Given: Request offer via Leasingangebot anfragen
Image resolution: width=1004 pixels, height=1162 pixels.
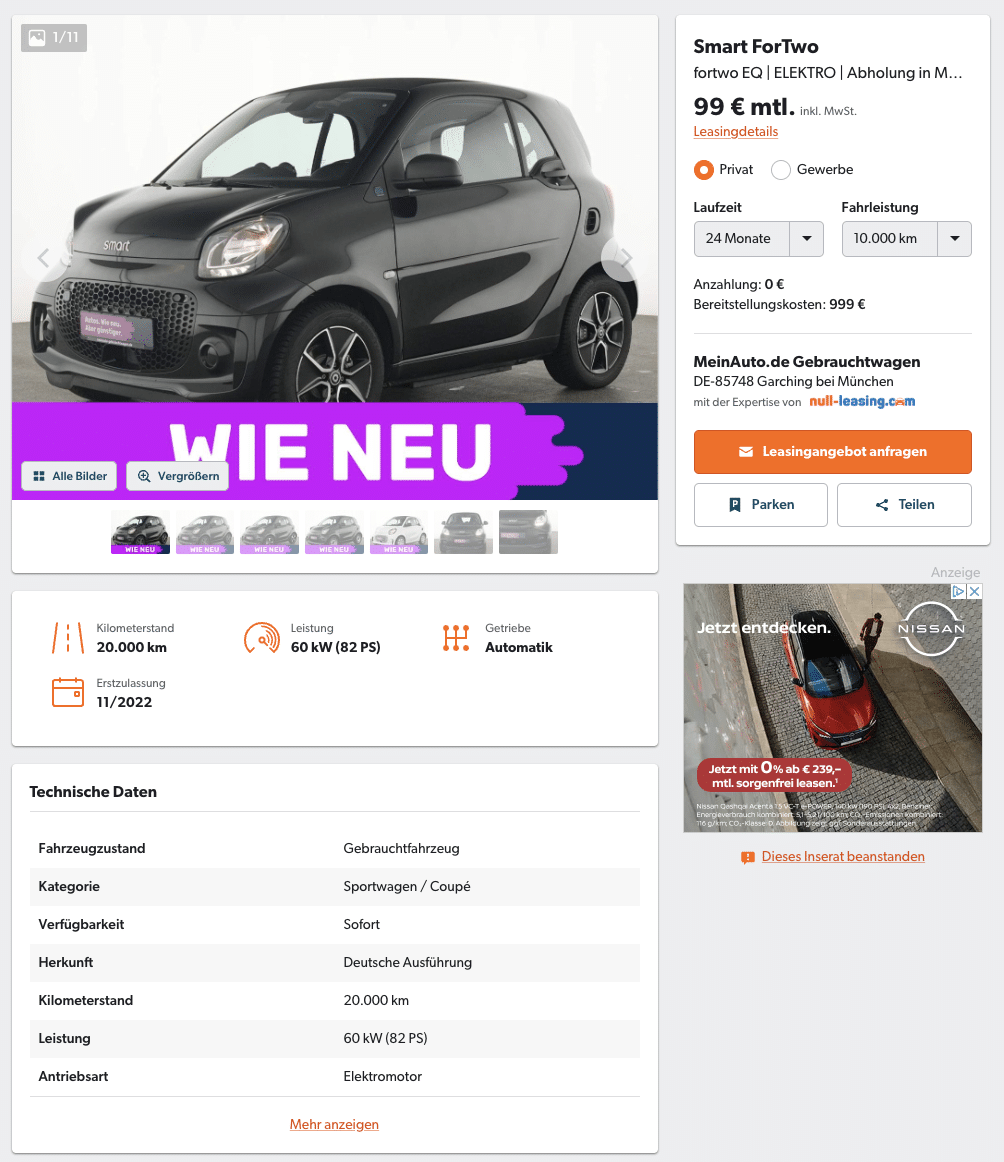Looking at the screenshot, I should click(832, 451).
